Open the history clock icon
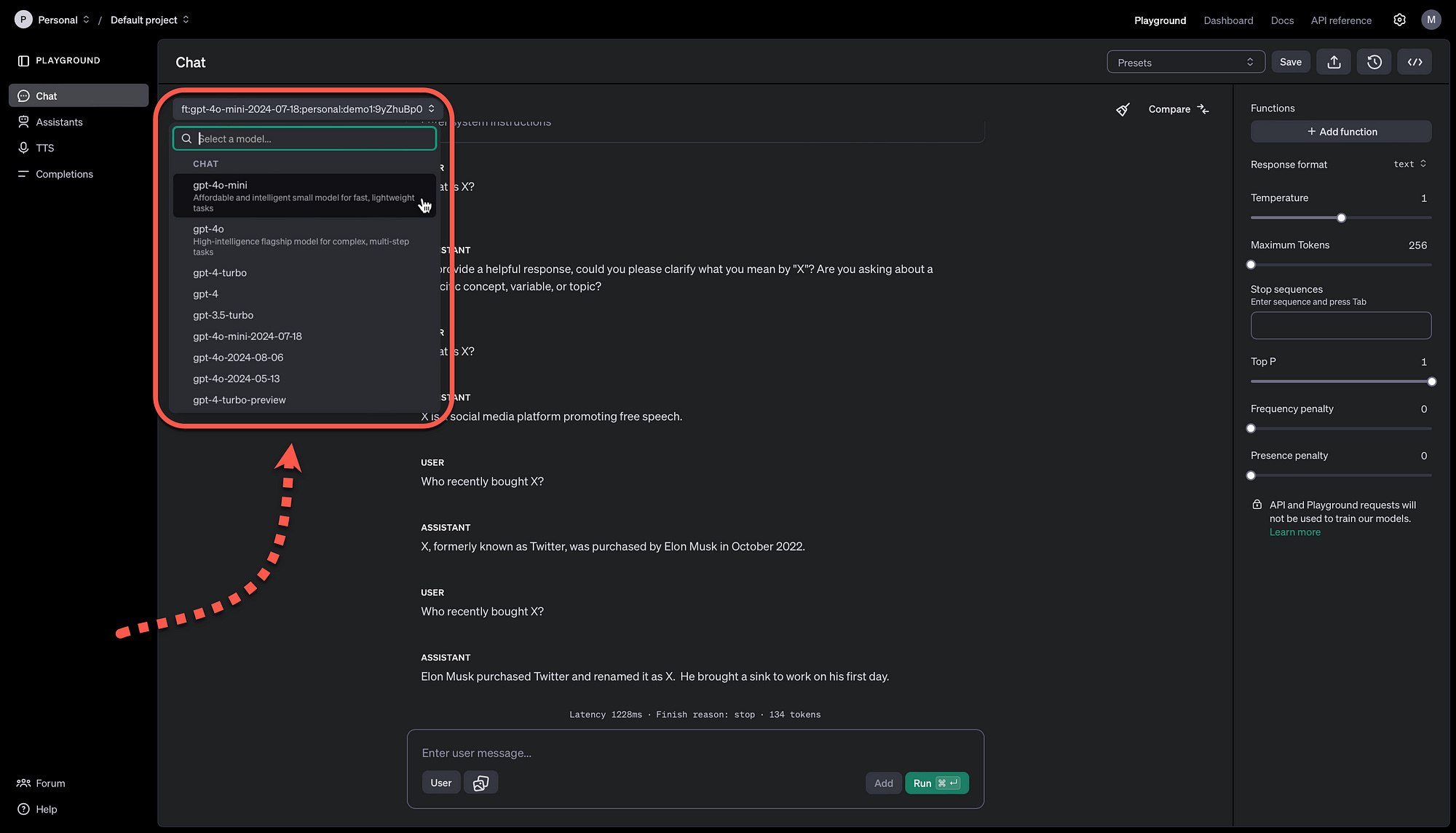Screen dimensions: 1456x833 [1374, 62]
